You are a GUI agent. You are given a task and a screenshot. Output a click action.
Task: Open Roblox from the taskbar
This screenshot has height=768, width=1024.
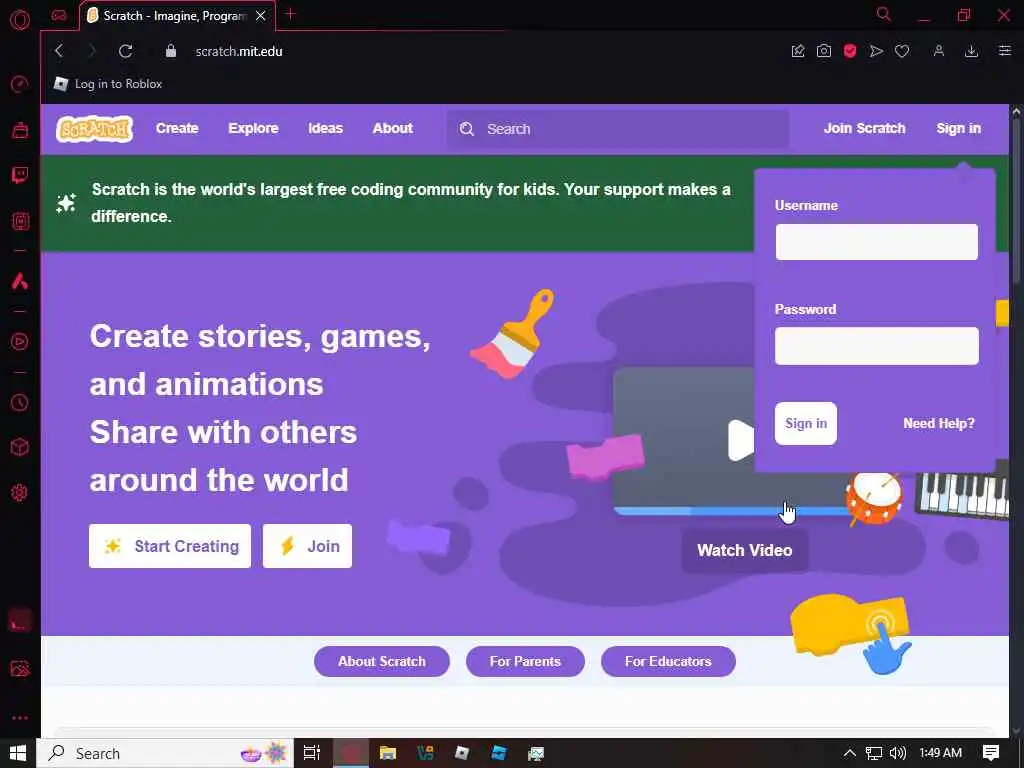coord(462,753)
